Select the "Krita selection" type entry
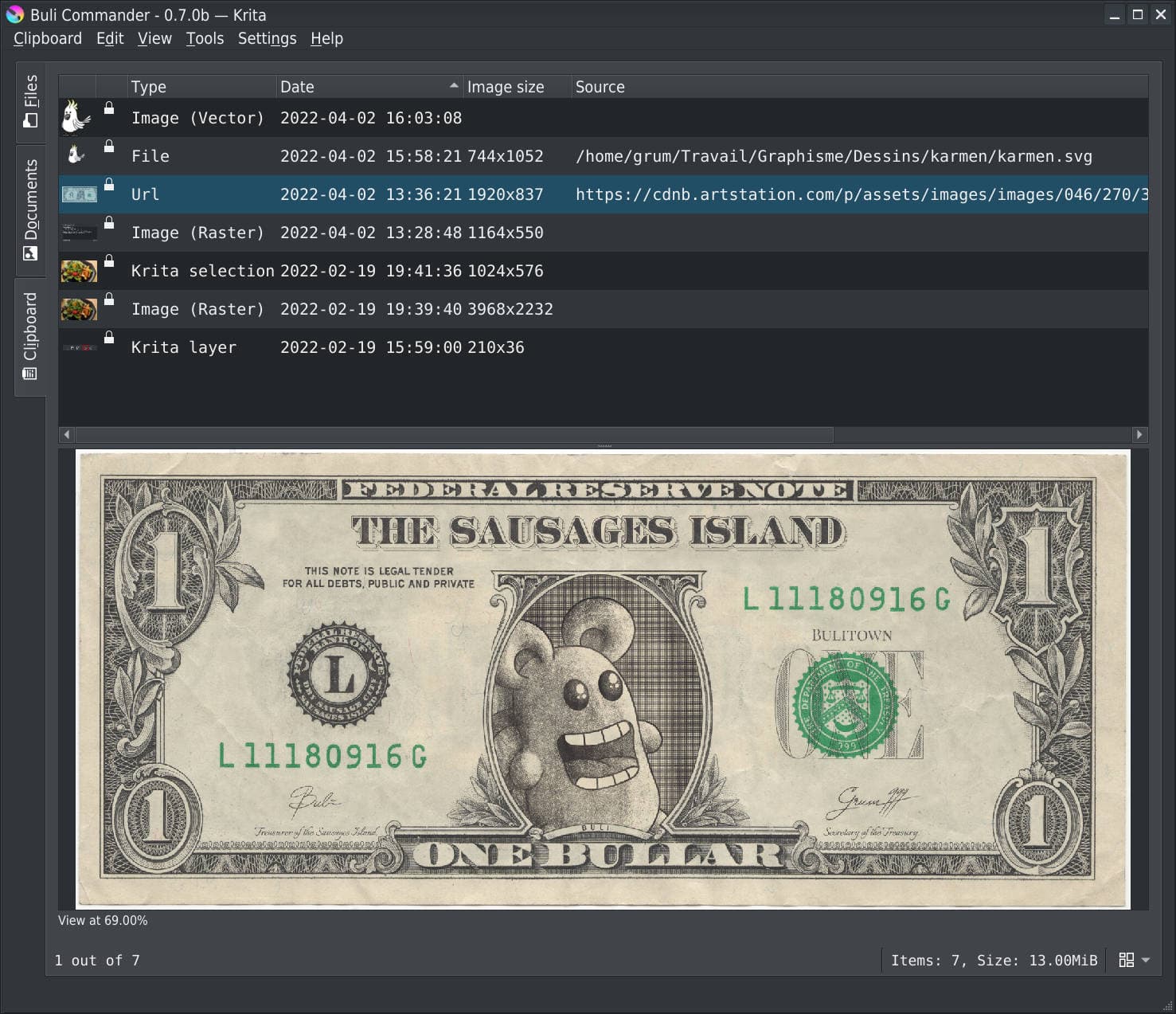 pyautogui.click(x=203, y=271)
